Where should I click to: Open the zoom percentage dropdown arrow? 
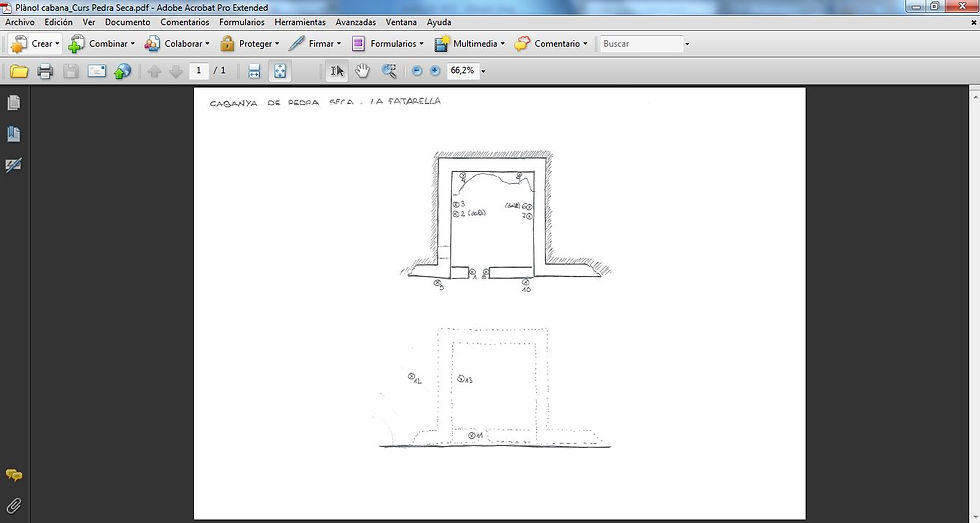point(483,71)
